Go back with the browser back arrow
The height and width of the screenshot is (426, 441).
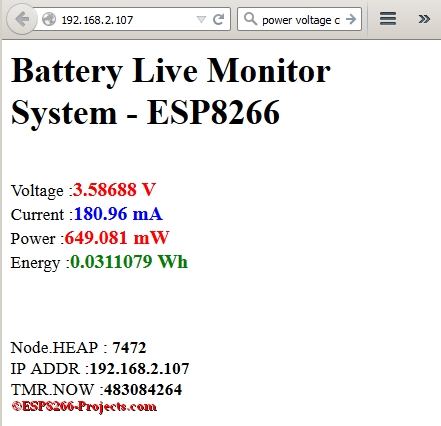coord(22,19)
